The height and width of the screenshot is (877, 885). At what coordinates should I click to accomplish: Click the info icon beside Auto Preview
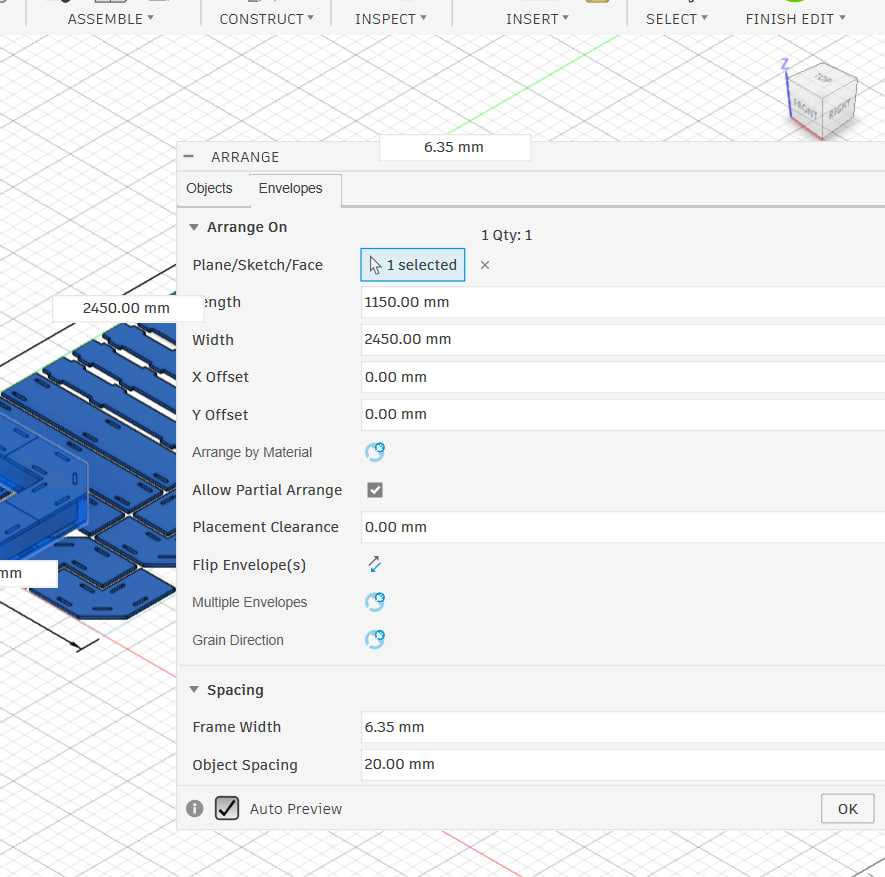tap(195, 809)
